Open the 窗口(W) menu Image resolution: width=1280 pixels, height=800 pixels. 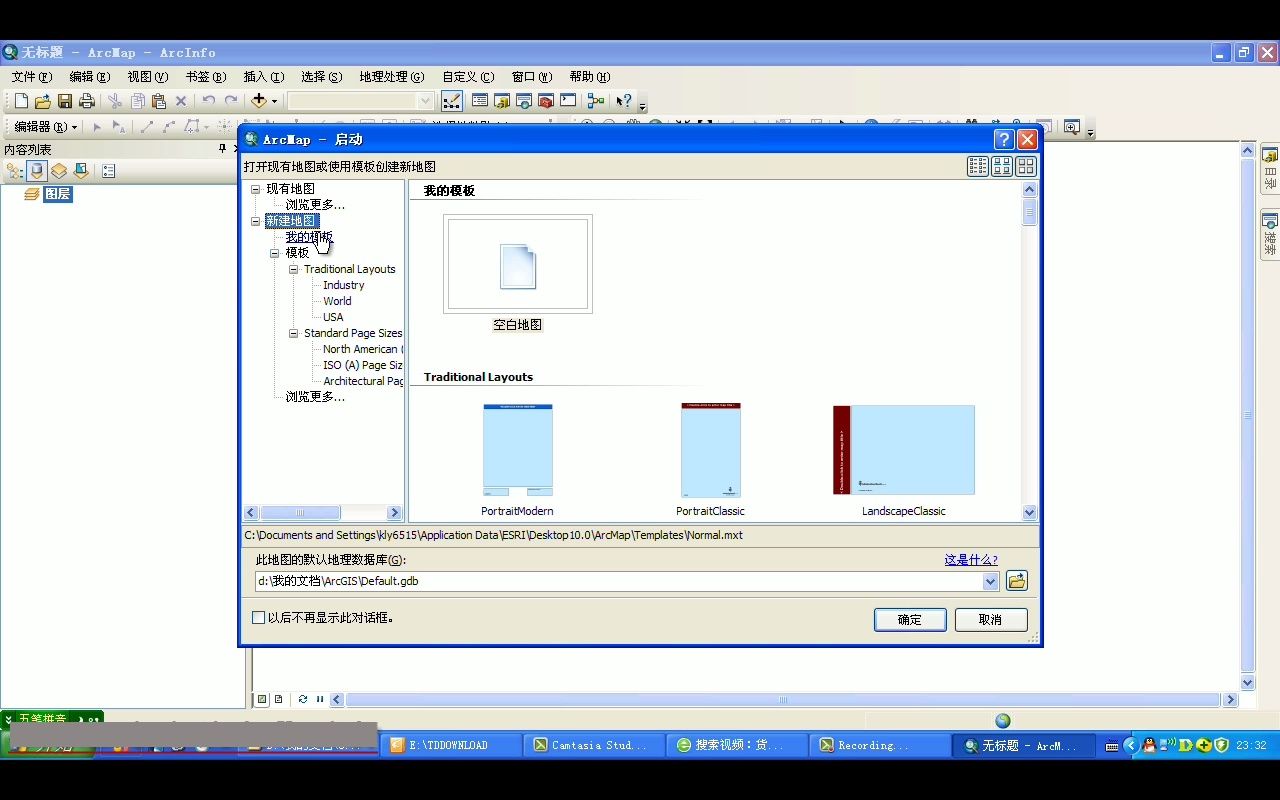(x=532, y=77)
